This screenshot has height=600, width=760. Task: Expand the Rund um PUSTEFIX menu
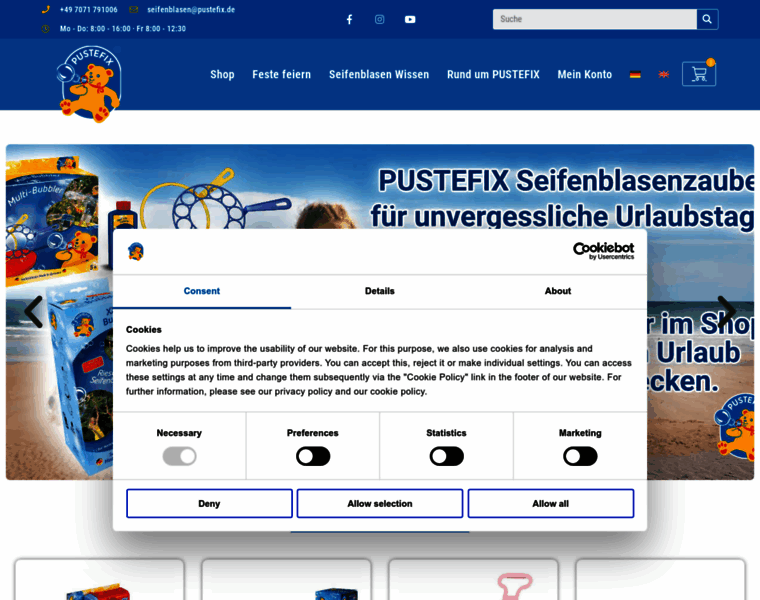[x=493, y=75]
